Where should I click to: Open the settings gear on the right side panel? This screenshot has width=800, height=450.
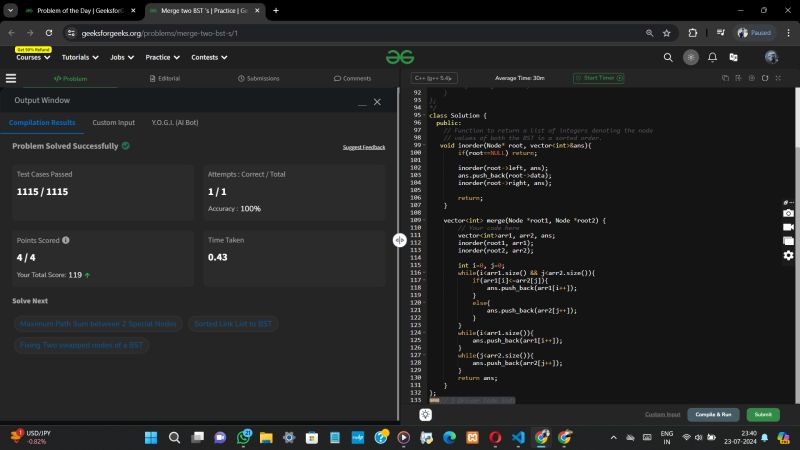click(788, 255)
